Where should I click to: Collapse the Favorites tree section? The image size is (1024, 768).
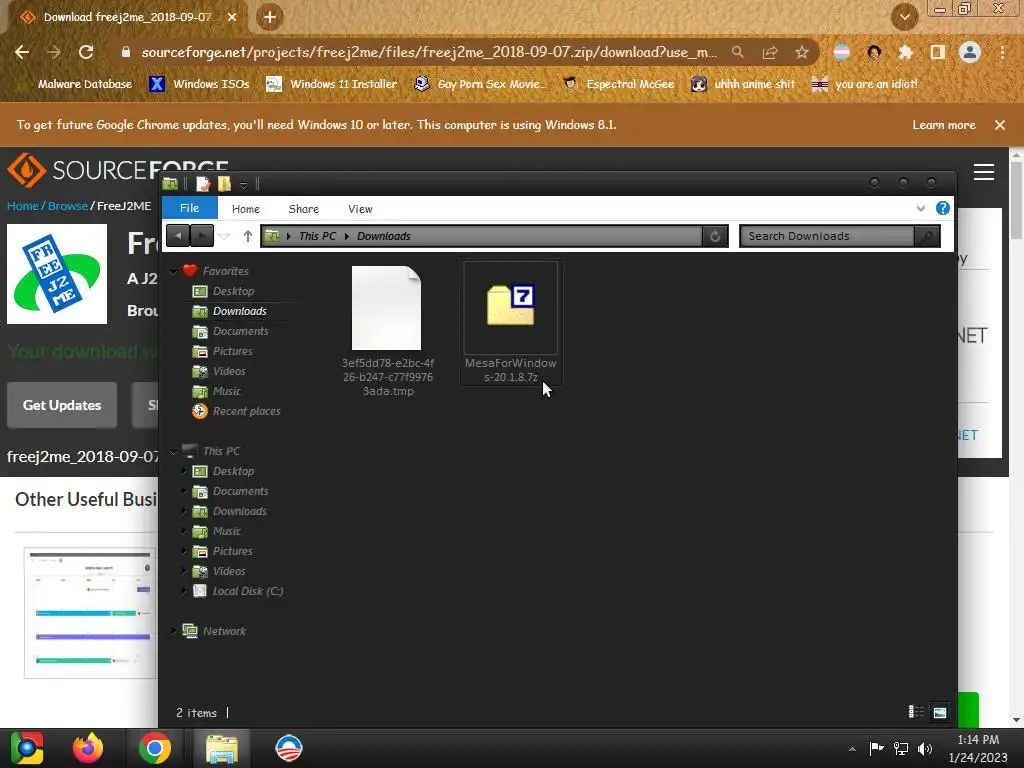click(174, 271)
